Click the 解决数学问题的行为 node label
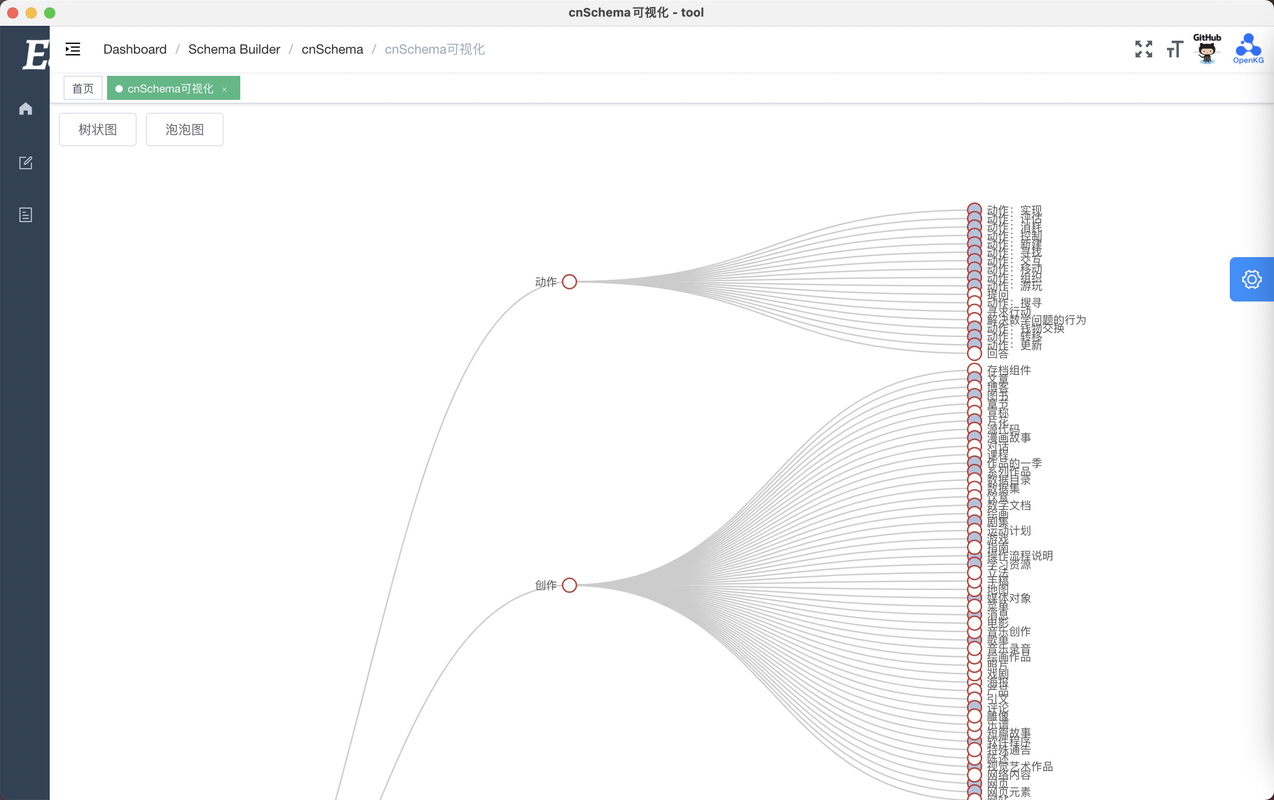Screen dimensions: 1274x800 (1036, 320)
